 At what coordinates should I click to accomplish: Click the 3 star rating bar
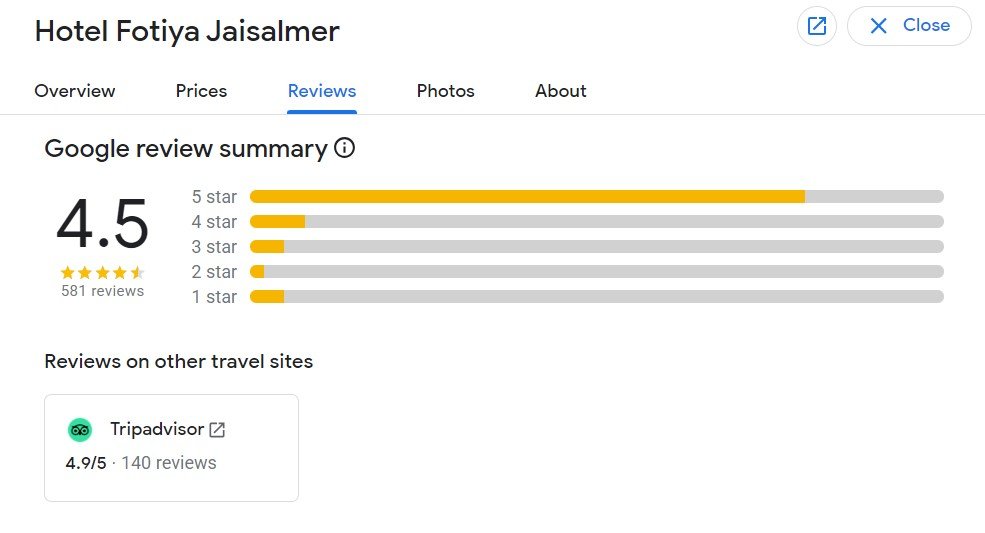[x=596, y=247]
